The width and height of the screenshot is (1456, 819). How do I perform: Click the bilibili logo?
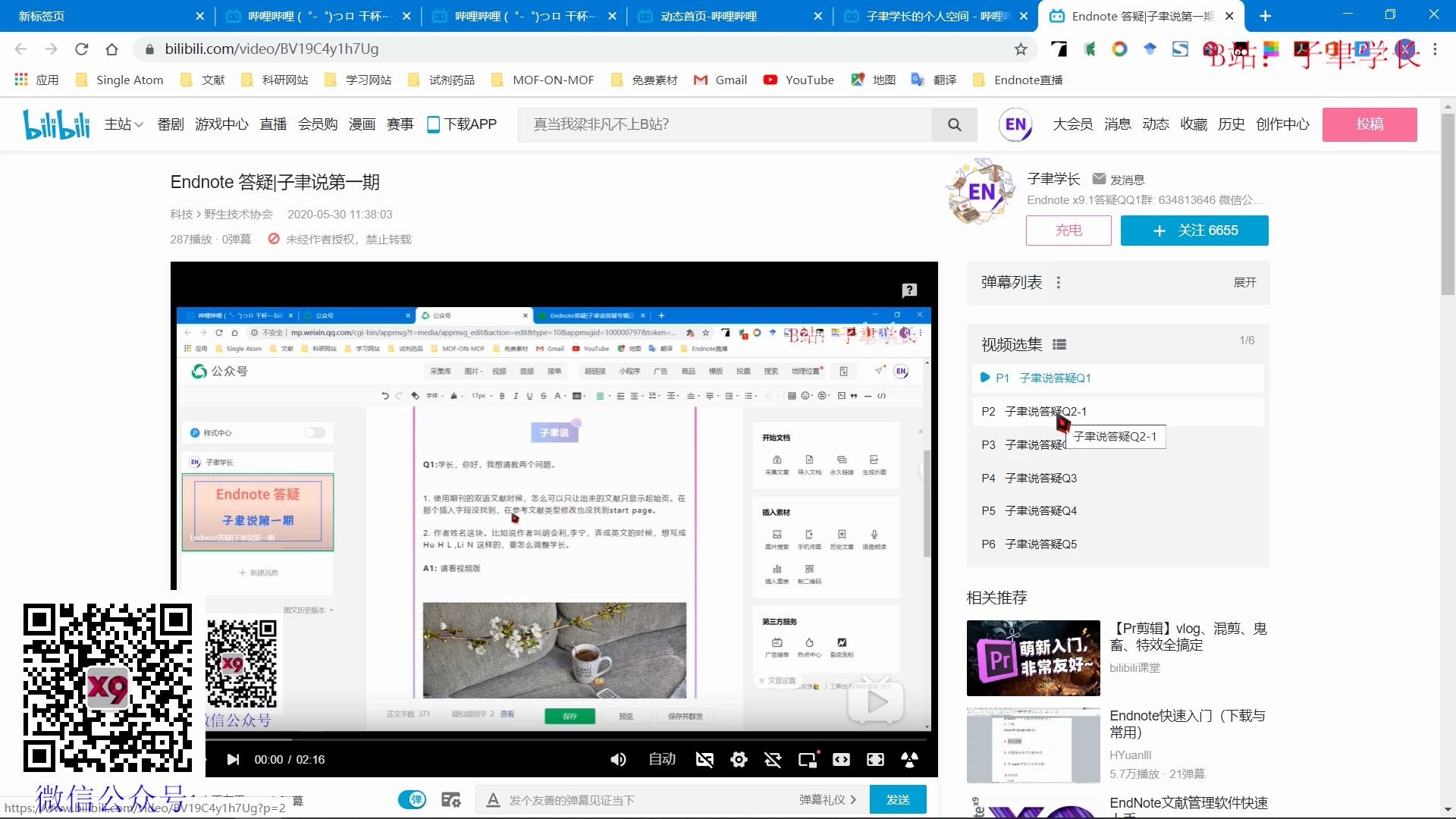(x=56, y=124)
